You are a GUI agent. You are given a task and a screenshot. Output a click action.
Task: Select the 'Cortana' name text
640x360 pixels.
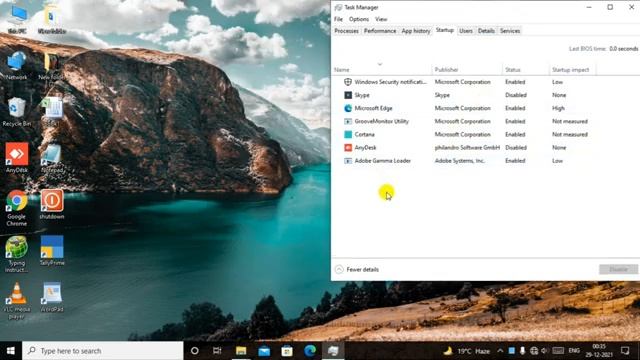click(x=364, y=134)
